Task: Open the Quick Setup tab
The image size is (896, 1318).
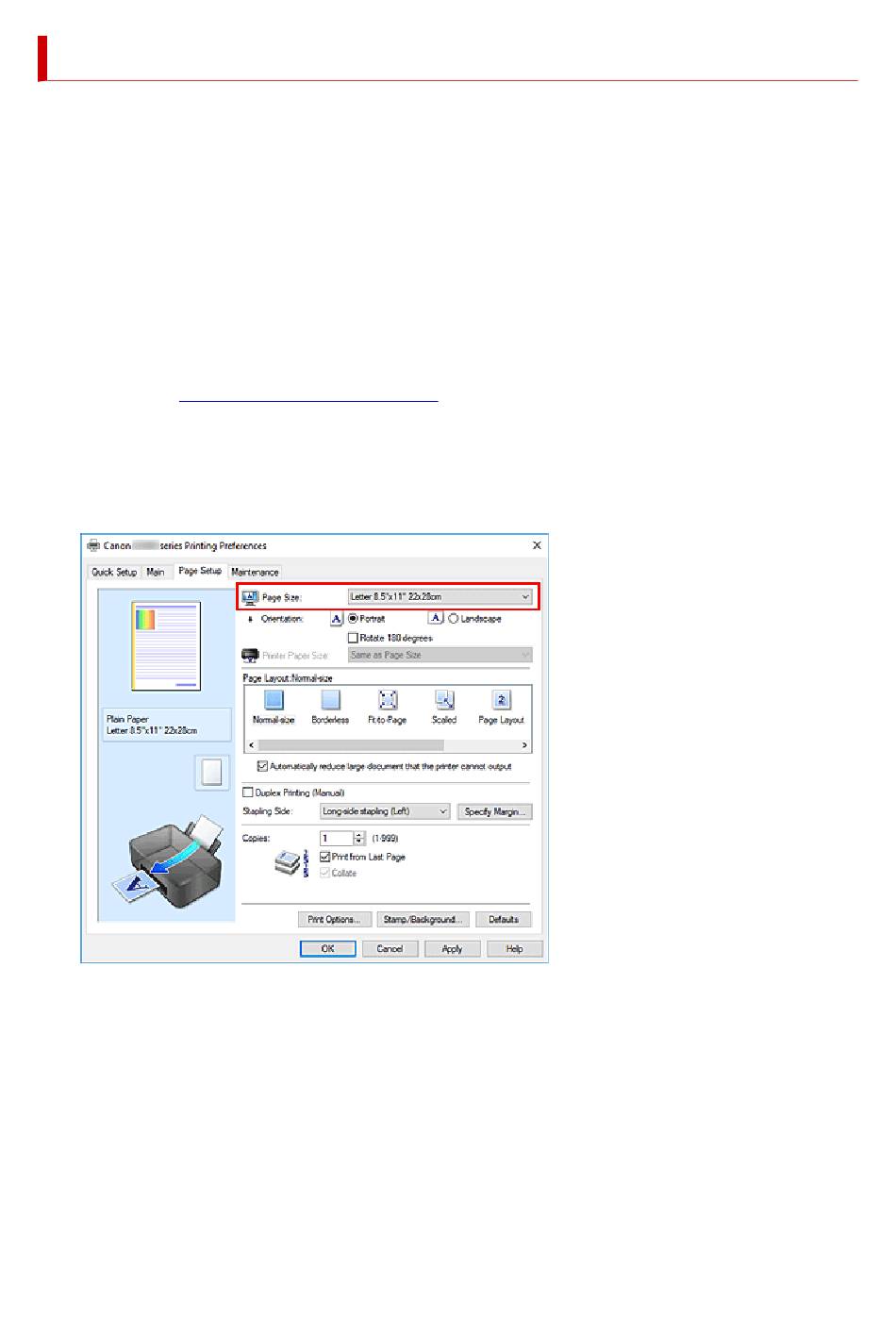Action: coord(114,572)
